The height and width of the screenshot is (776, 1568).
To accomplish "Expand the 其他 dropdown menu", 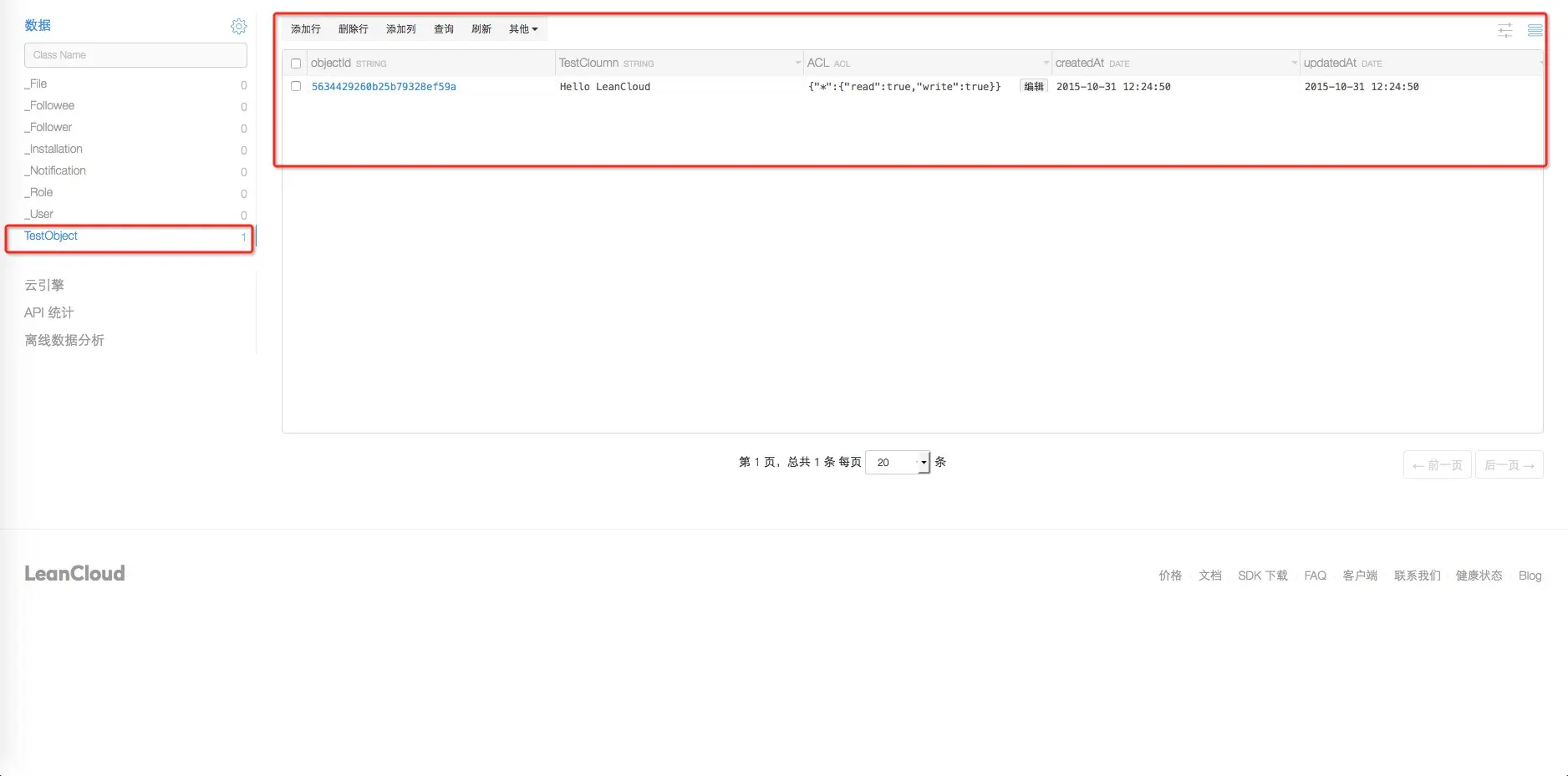I will click(523, 29).
